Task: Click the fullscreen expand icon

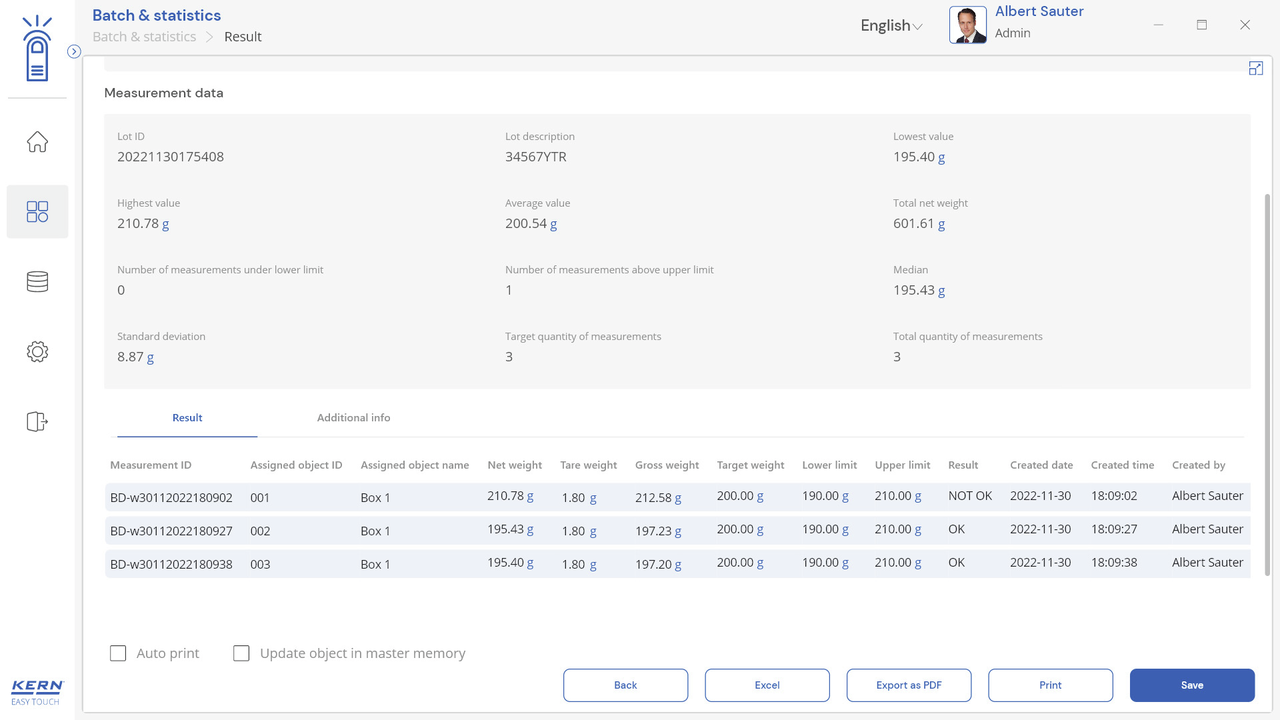Action: coord(1256,68)
